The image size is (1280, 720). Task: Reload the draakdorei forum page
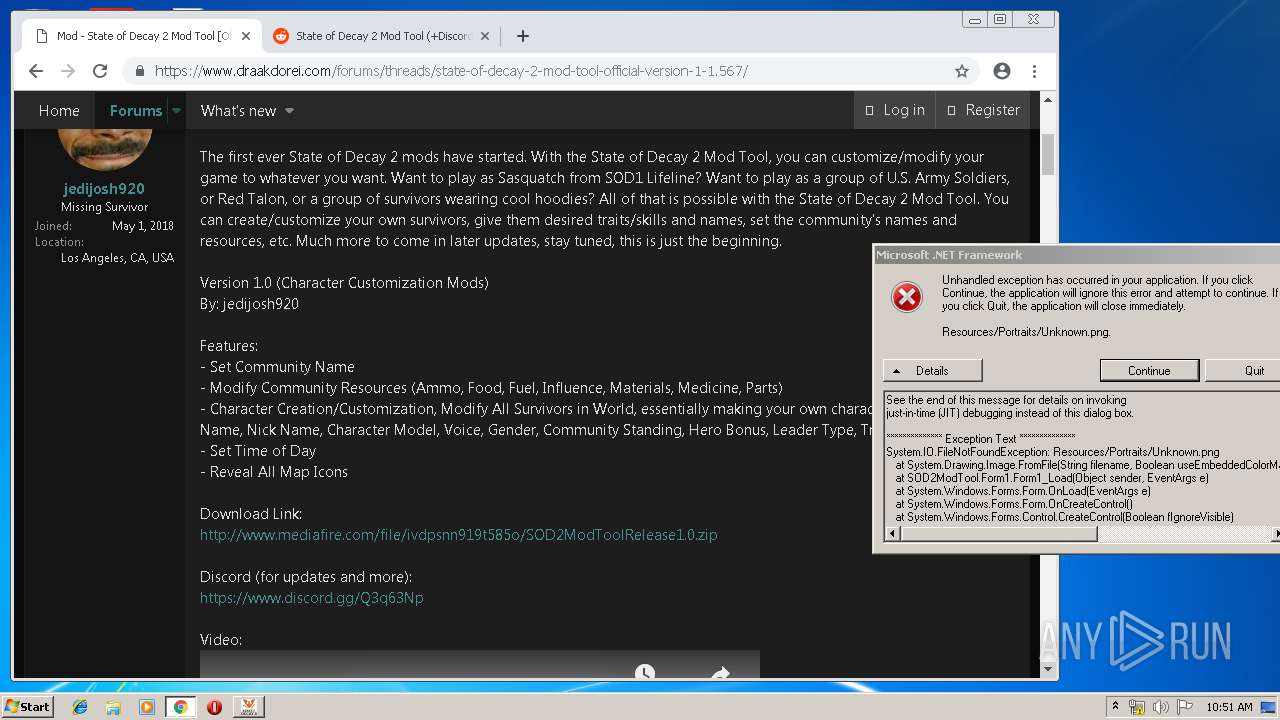click(100, 71)
